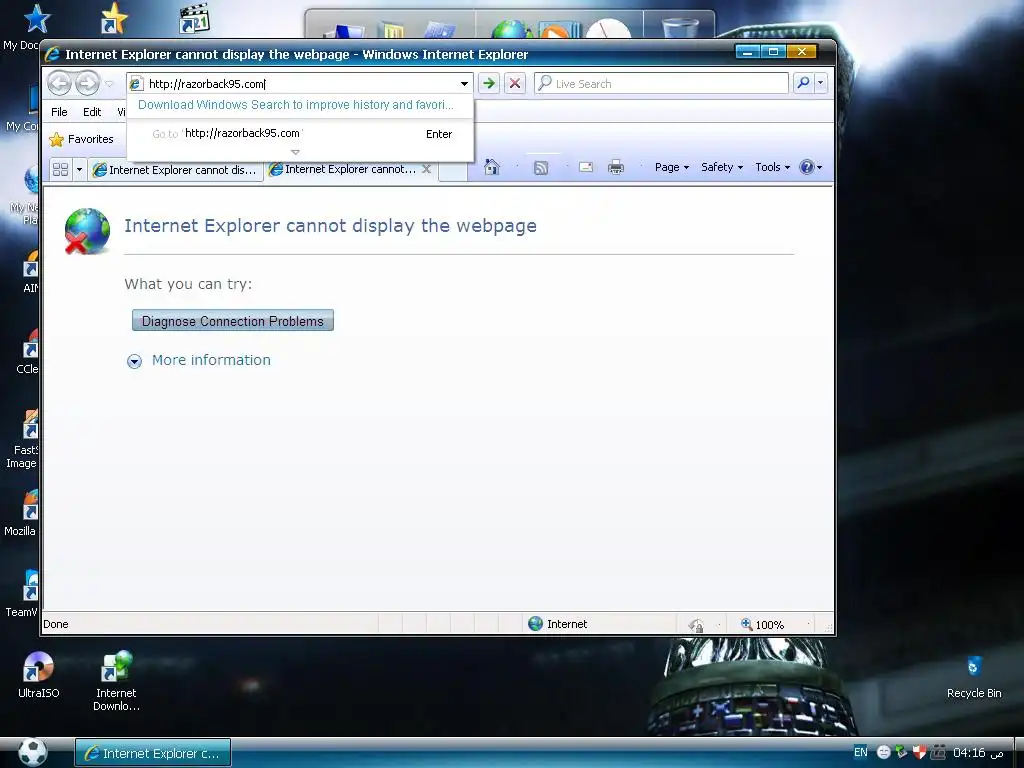Viewport: 1024px width, 768px height.
Task: Click the Back navigation arrow
Action: point(59,84)
